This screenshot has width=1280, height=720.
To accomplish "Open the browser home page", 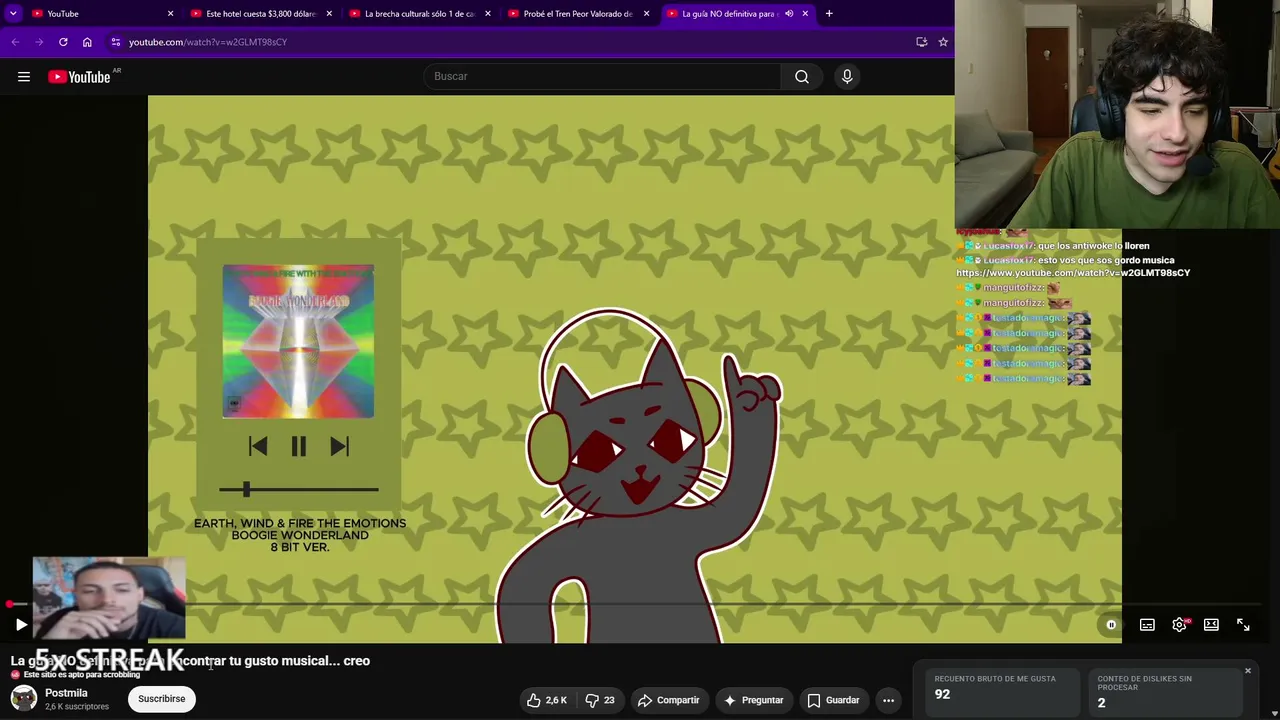I will click(x=87, y=42).
